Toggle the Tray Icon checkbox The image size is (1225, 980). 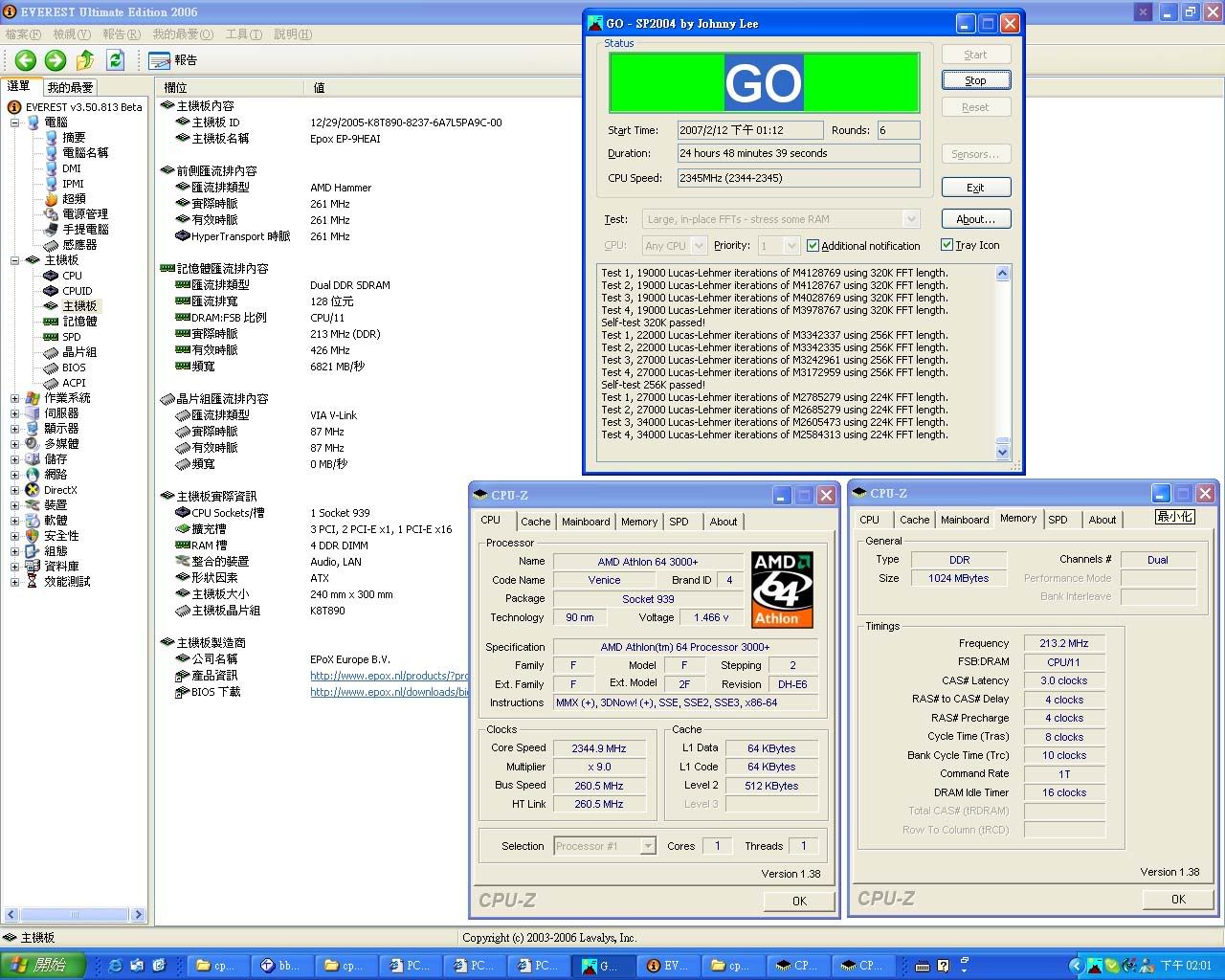pyautogui.click(x=947, y=245)
